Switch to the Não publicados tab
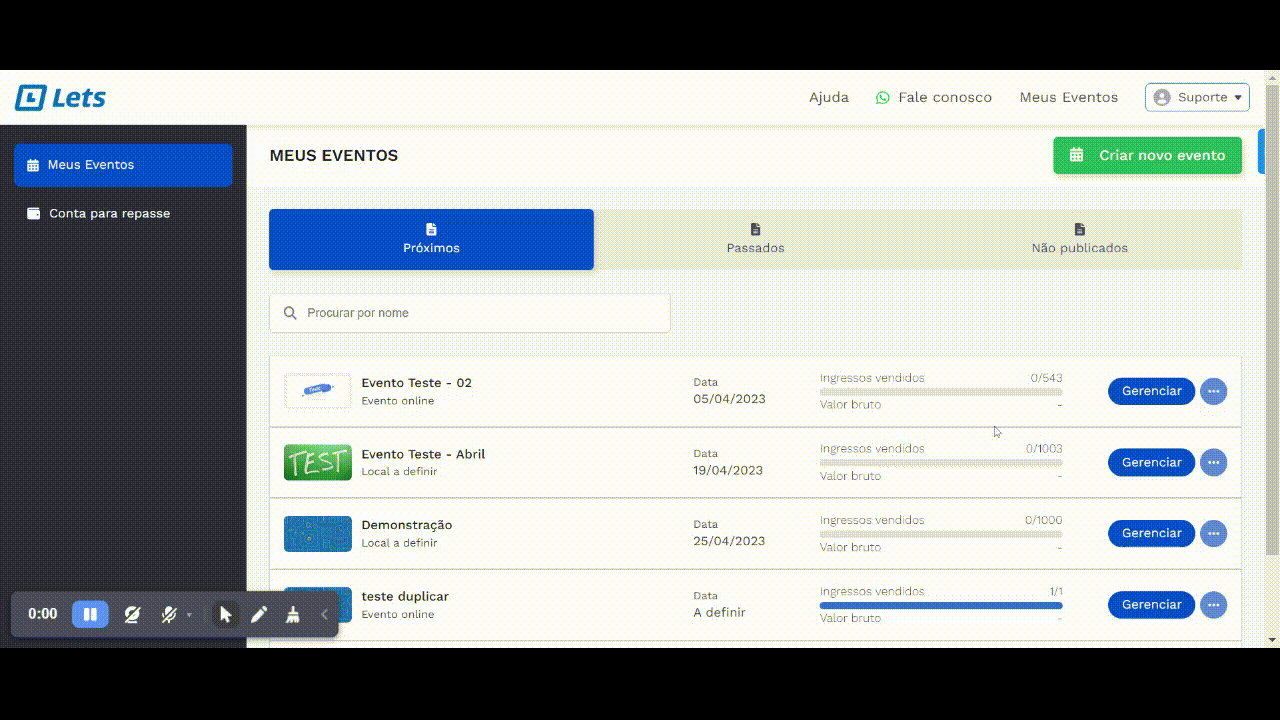Viewport: 1280px width, 720px height. click(1079, 239)
